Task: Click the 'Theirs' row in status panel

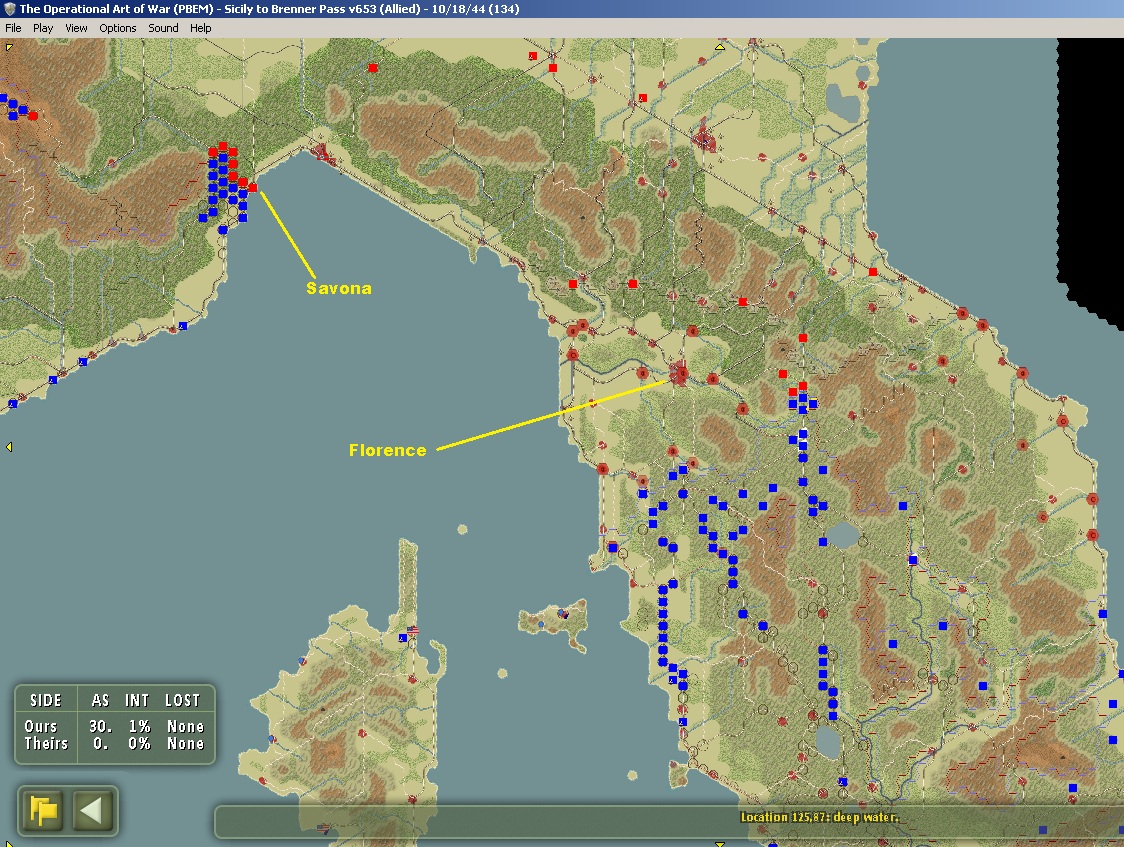Action: [x=115, y=744]
